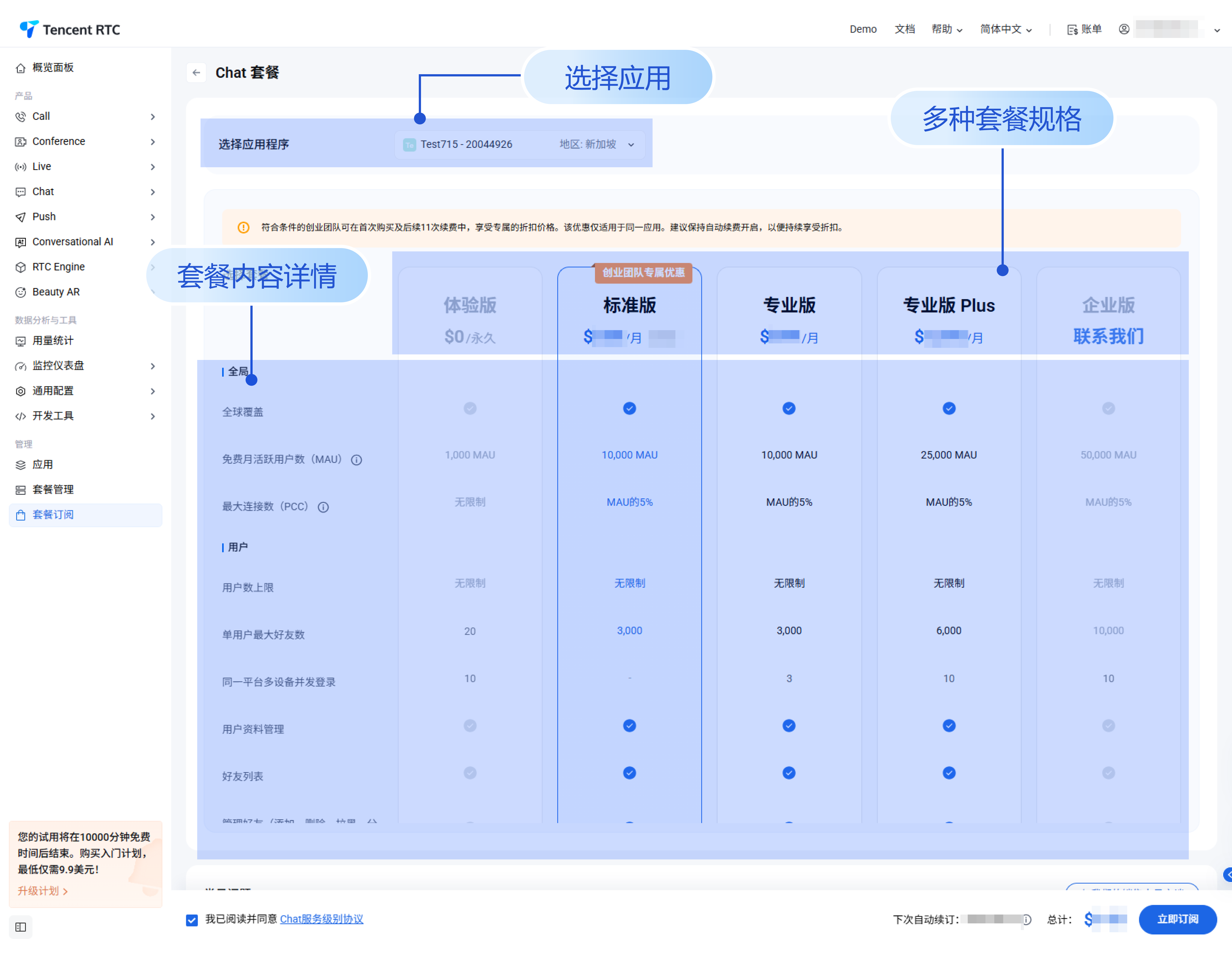
Task: Click the 单用户最大好友数 row label
Action: 263,635
